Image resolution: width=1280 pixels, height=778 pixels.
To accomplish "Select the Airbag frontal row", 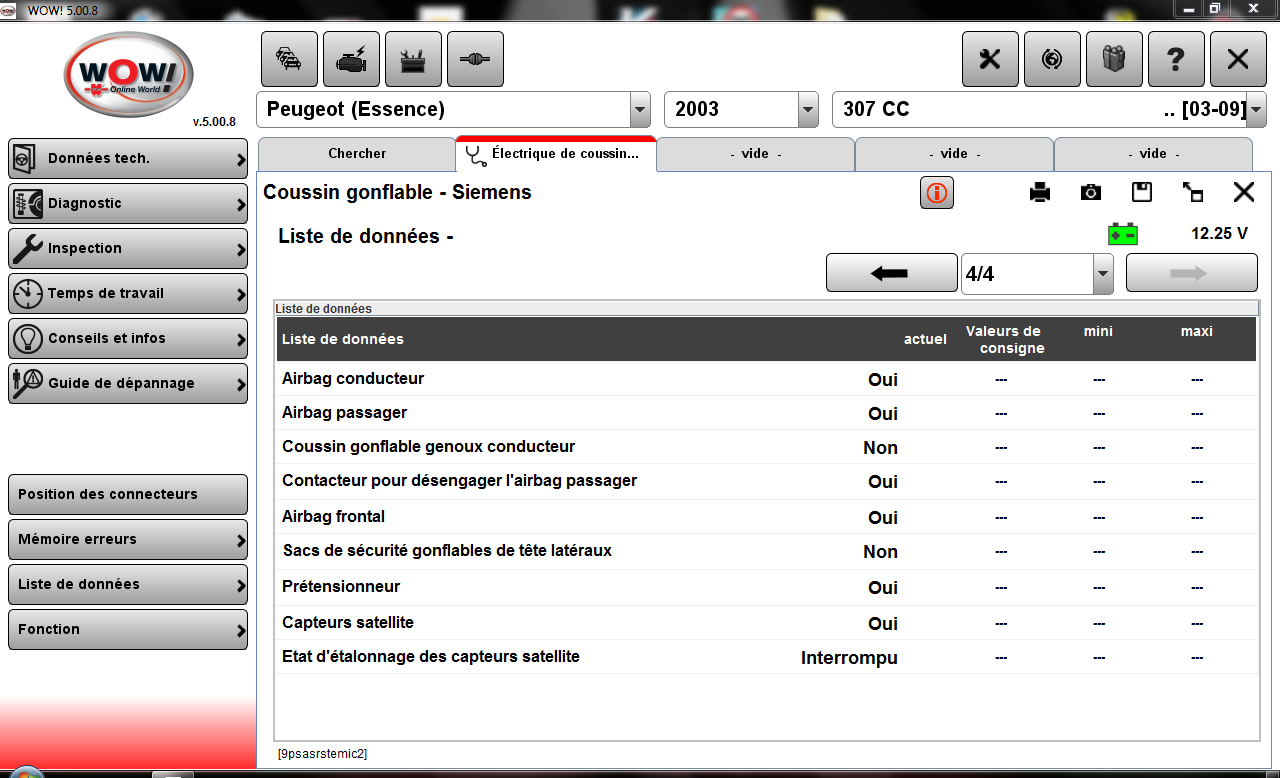I will (766, 517).
